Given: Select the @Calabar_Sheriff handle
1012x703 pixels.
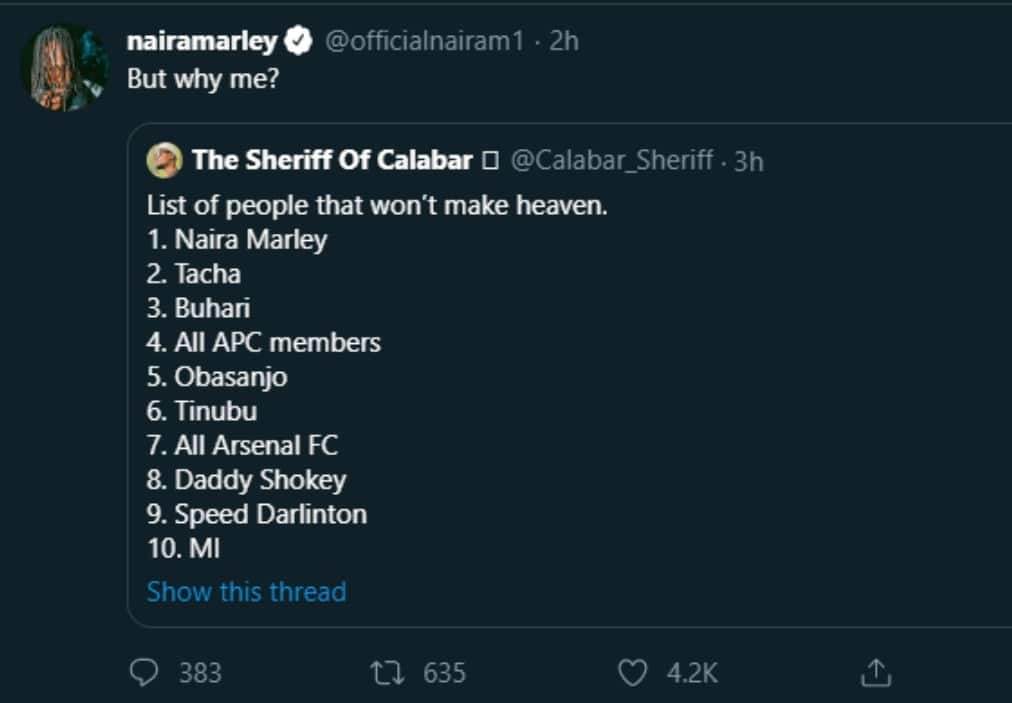Looking at the screenshot, I should click(x=611, y=159).
